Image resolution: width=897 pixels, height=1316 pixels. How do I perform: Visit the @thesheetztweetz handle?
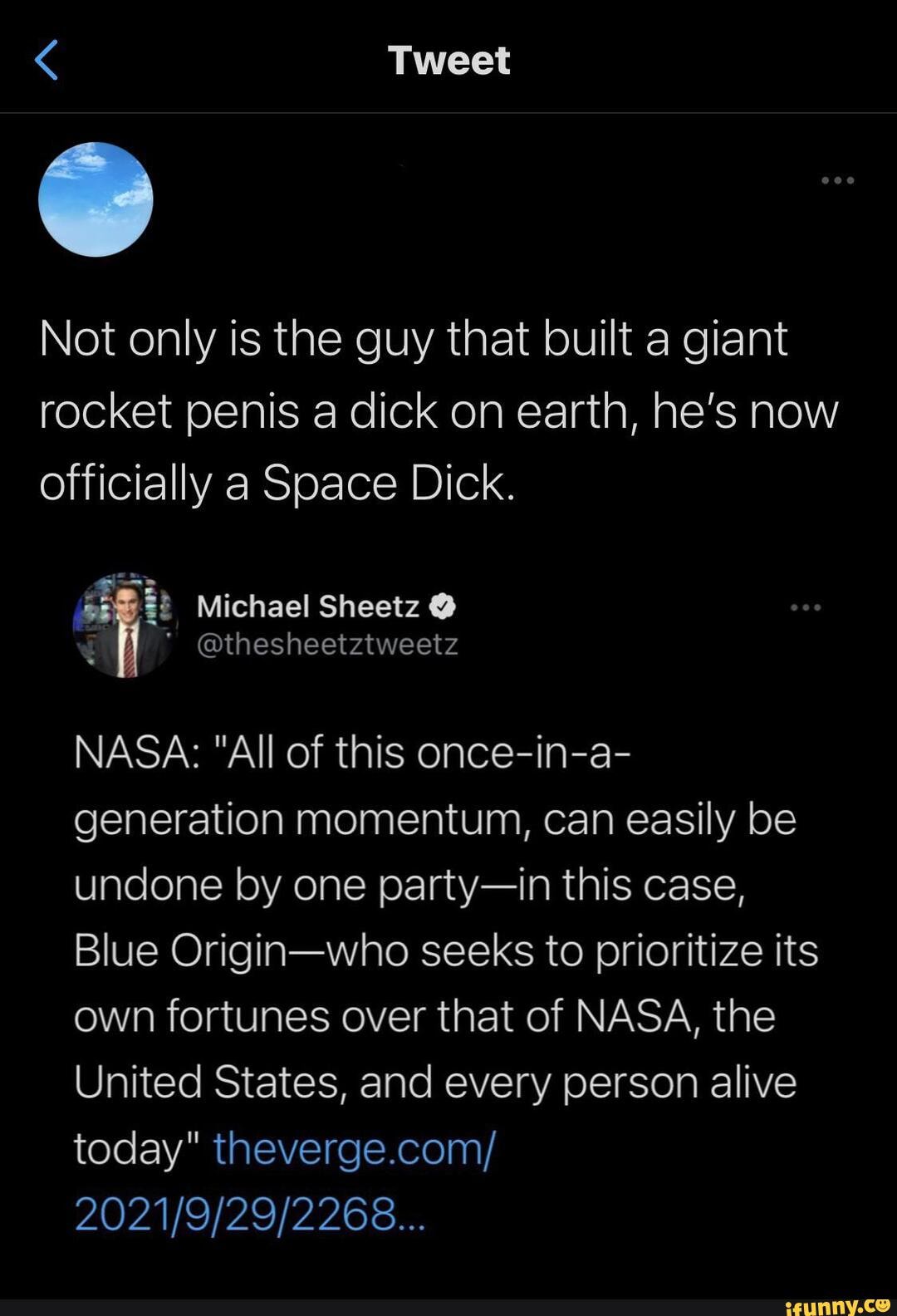[x=327, y=645]
